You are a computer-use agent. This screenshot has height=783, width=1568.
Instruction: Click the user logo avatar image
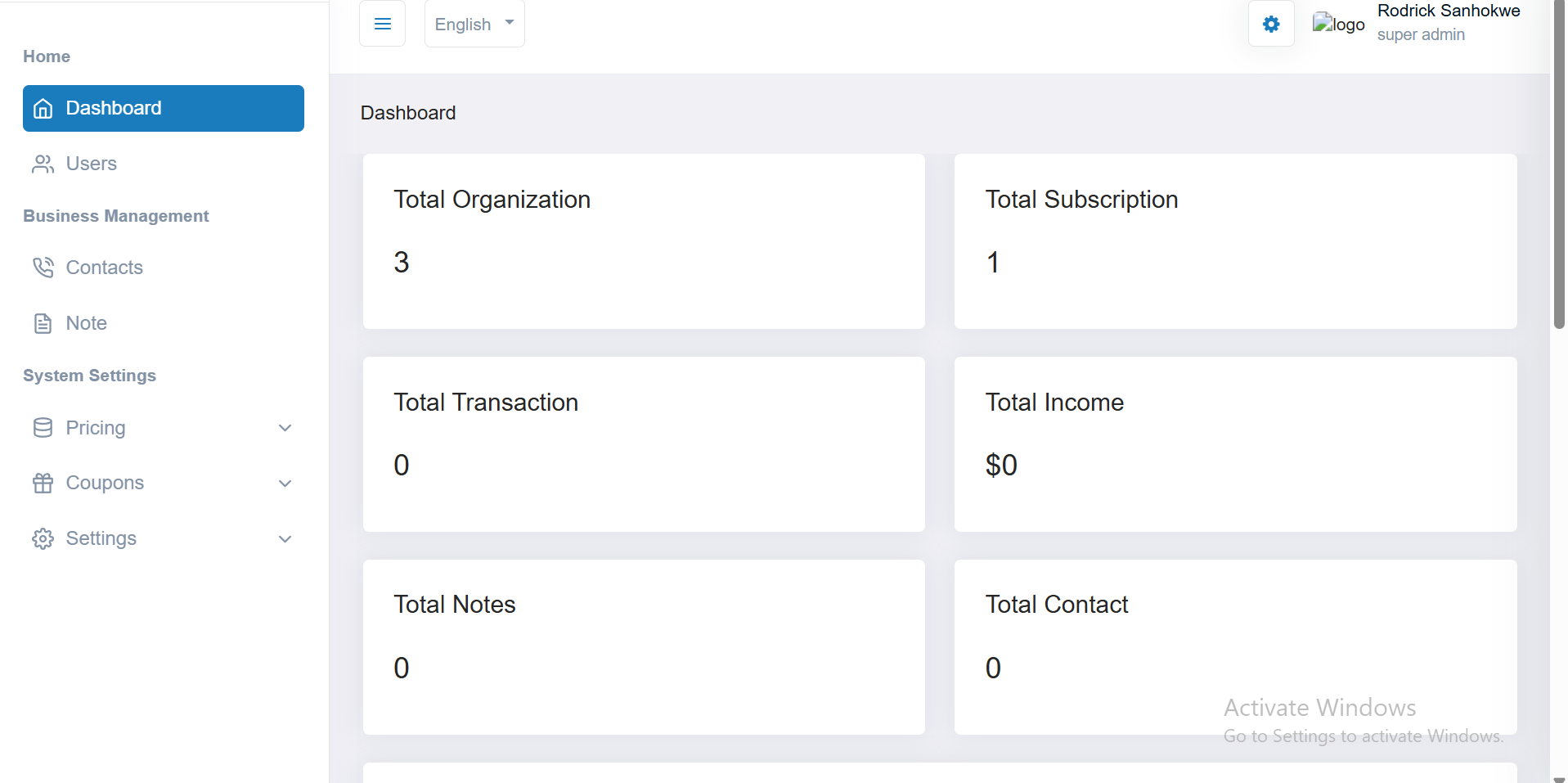point(1338,24)
